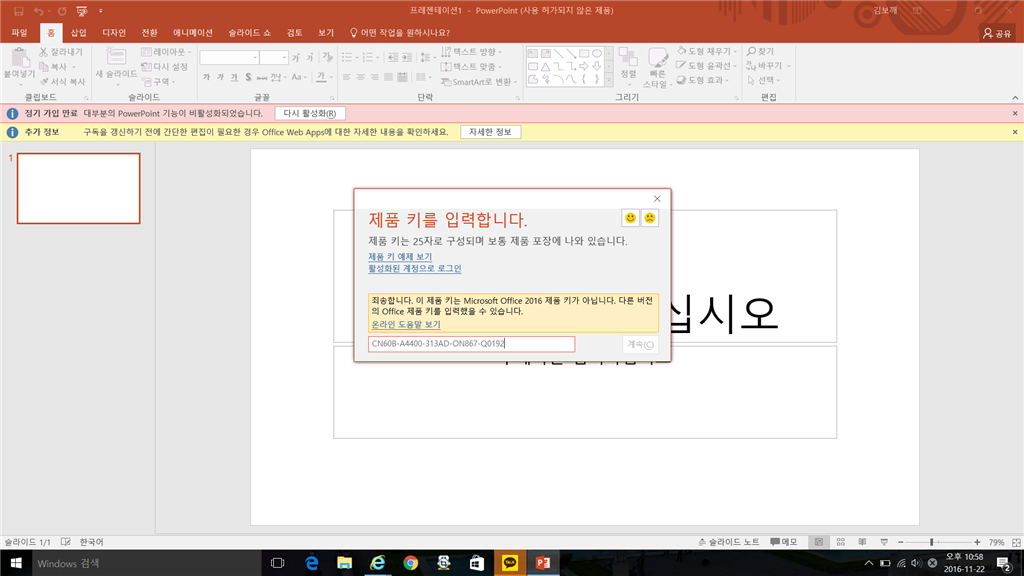Image resolution: width=1024 pixels, height=576 pixels.
Task: Click the 공유 share button
Action: tap(997, 33)
